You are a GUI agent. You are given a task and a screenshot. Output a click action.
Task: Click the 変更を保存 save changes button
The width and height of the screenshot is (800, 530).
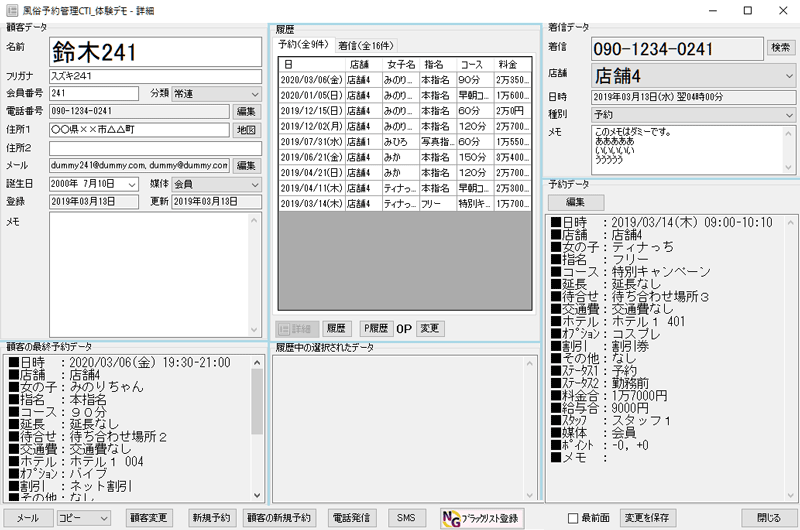click(646, 518)
